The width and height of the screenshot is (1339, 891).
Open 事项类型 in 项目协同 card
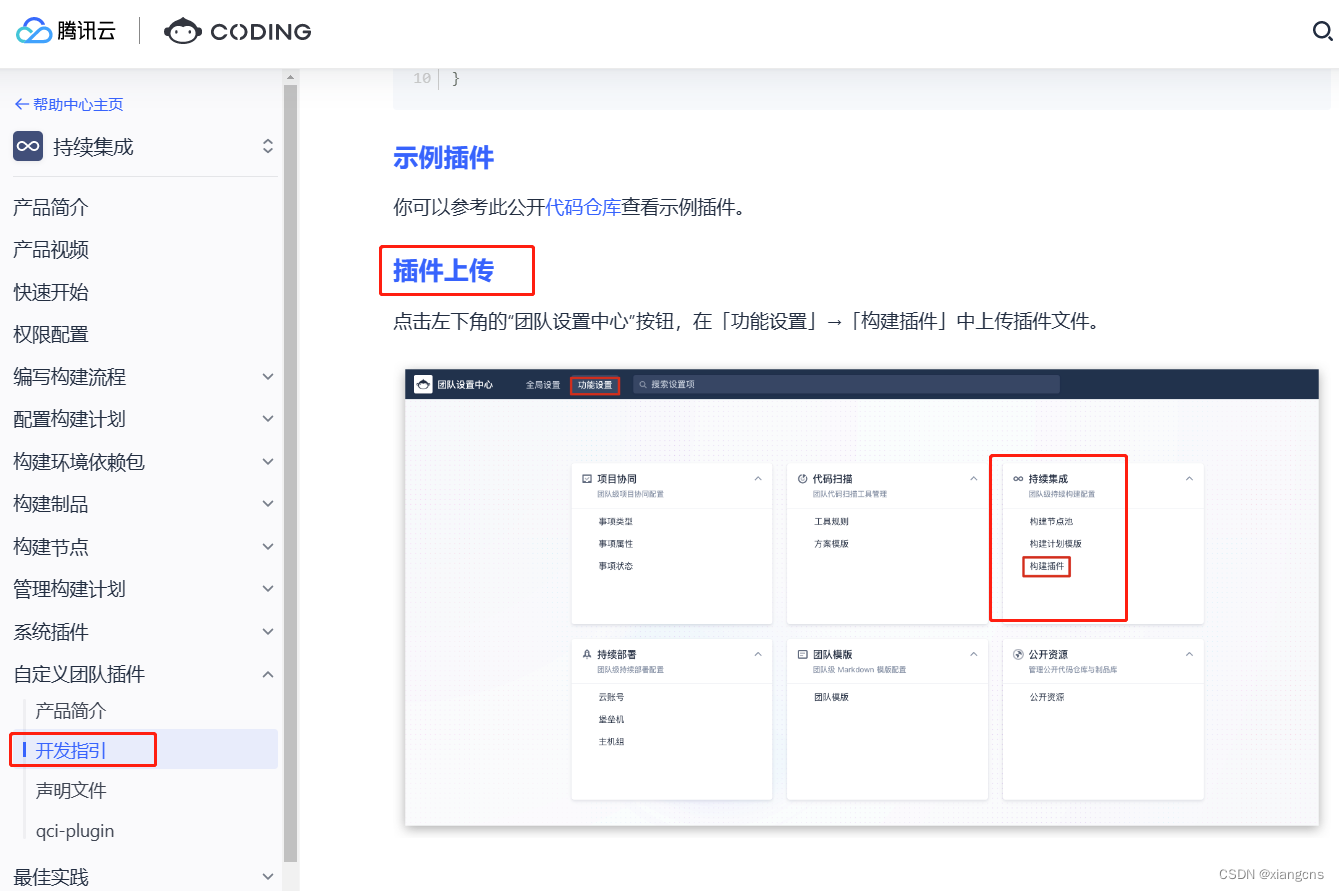point(615,522)
